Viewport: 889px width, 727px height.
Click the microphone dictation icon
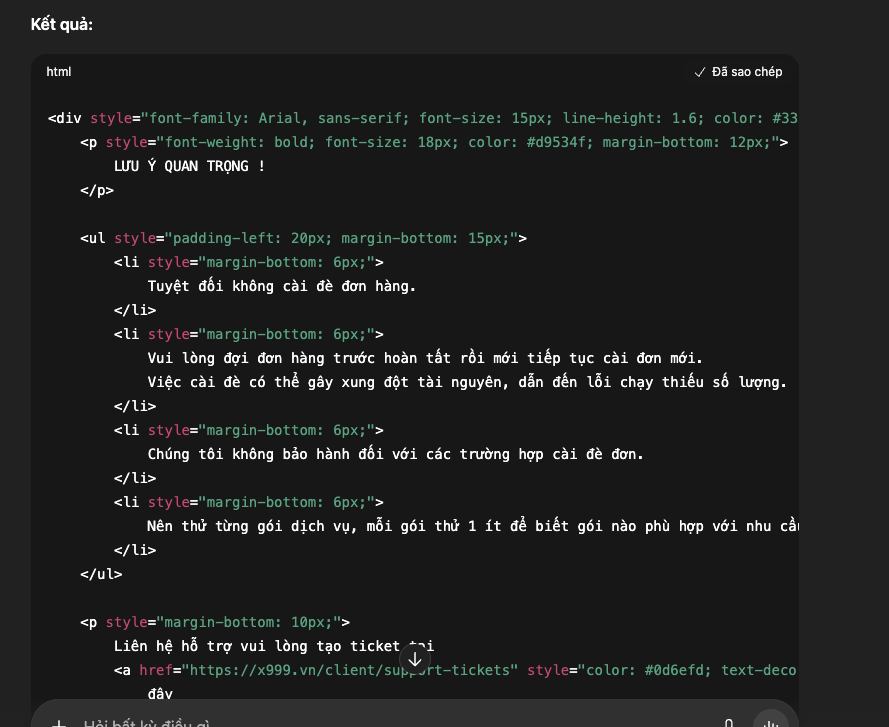[729, 722]
